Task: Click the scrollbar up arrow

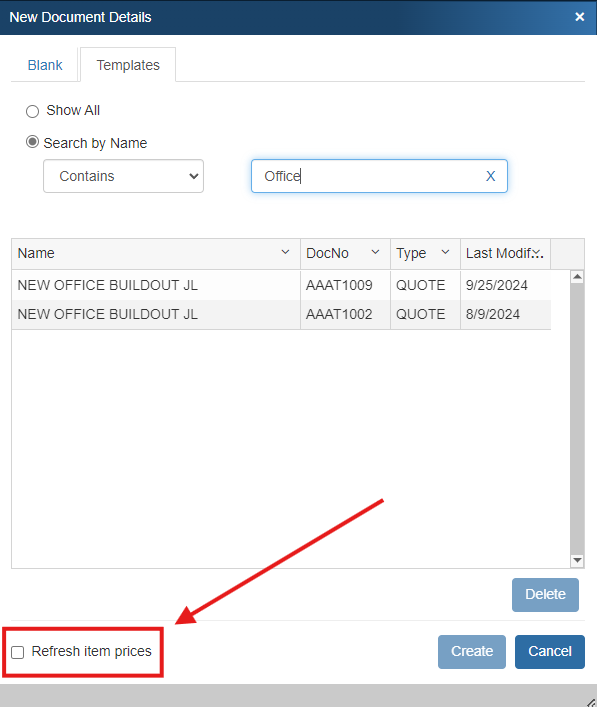Action: tap(577, 276)
